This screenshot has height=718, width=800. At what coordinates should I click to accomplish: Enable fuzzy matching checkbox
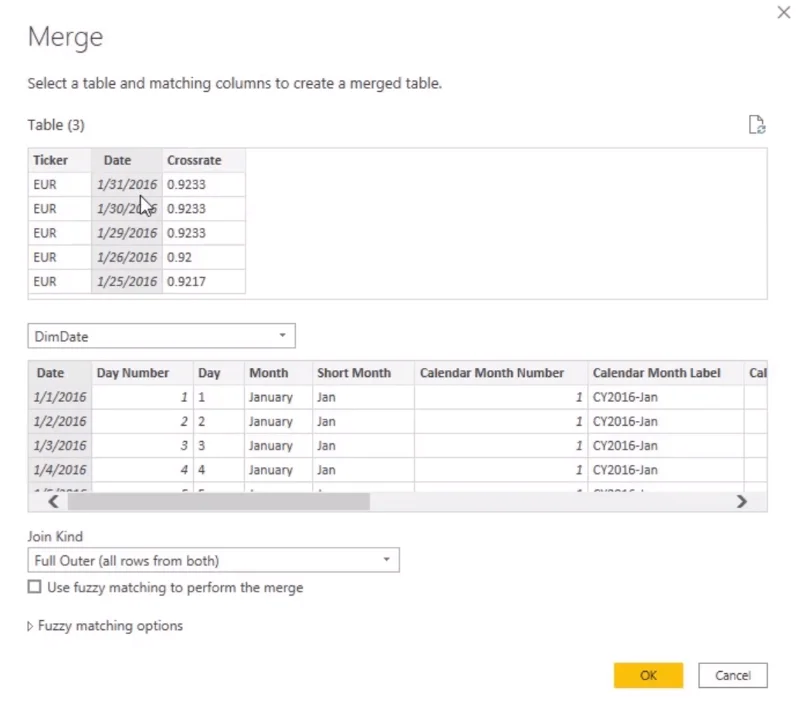click(x=34, y=587)
